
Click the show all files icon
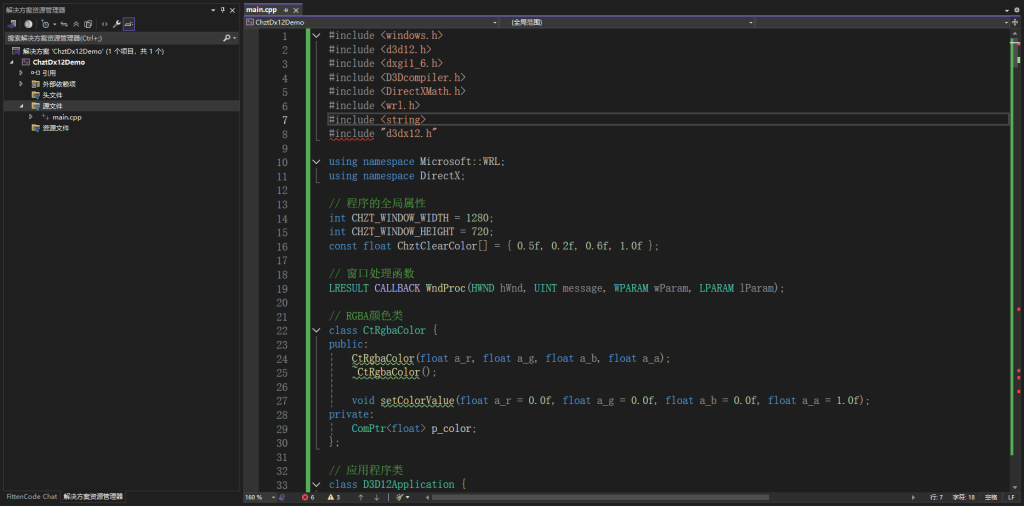[88, 24]
